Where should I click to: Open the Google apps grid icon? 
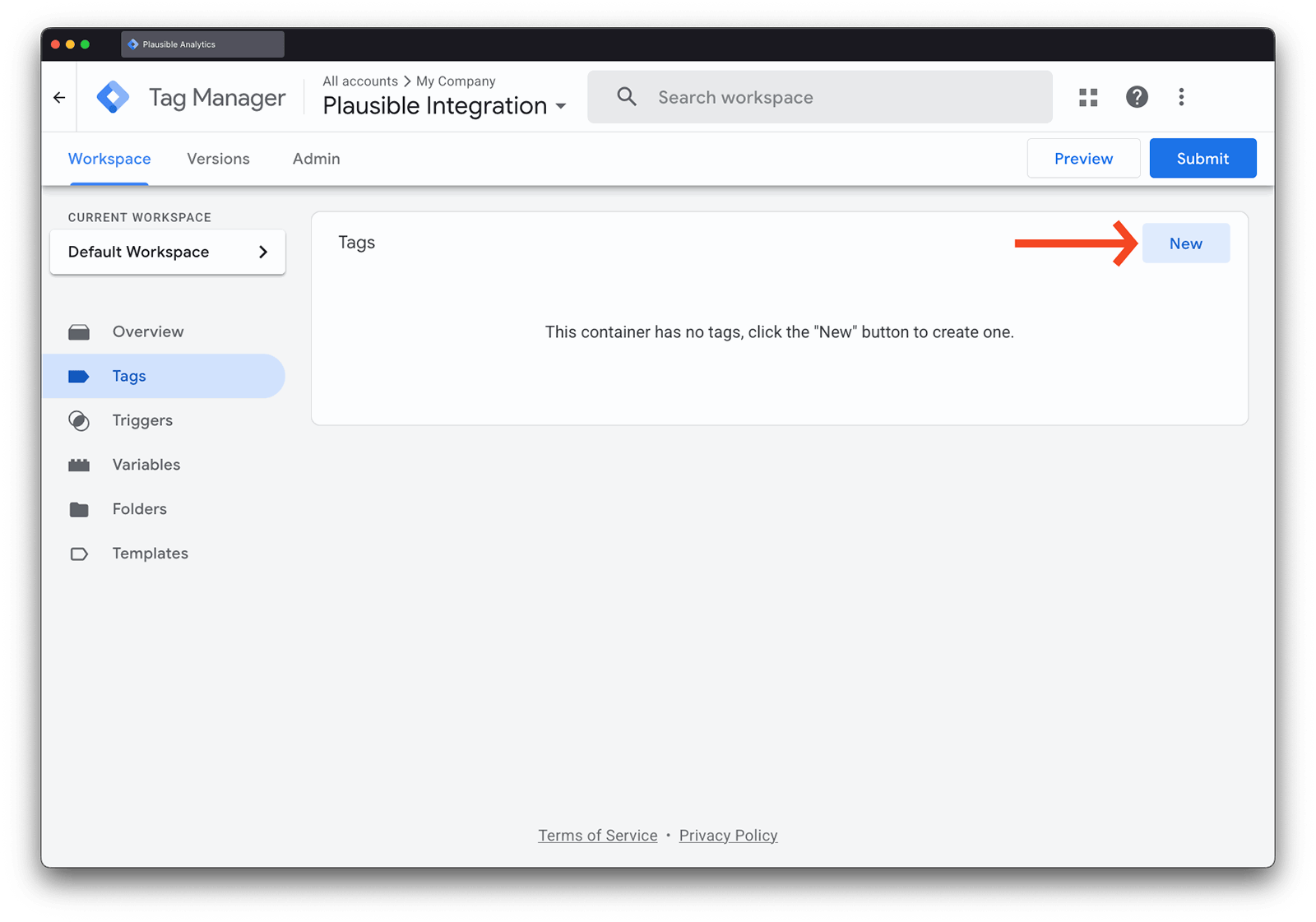(1088, 98)
